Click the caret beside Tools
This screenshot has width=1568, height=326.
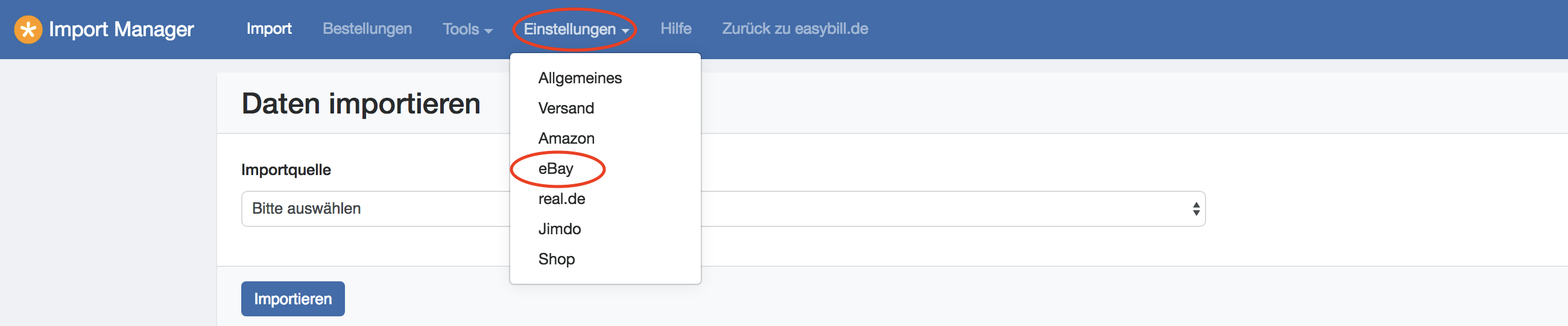point(488,31)
